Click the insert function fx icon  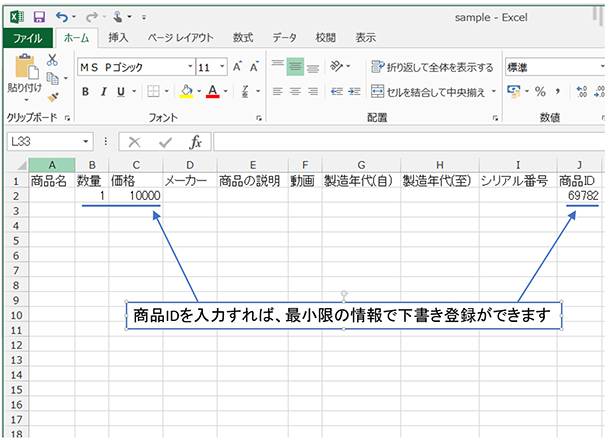point(196,142)
